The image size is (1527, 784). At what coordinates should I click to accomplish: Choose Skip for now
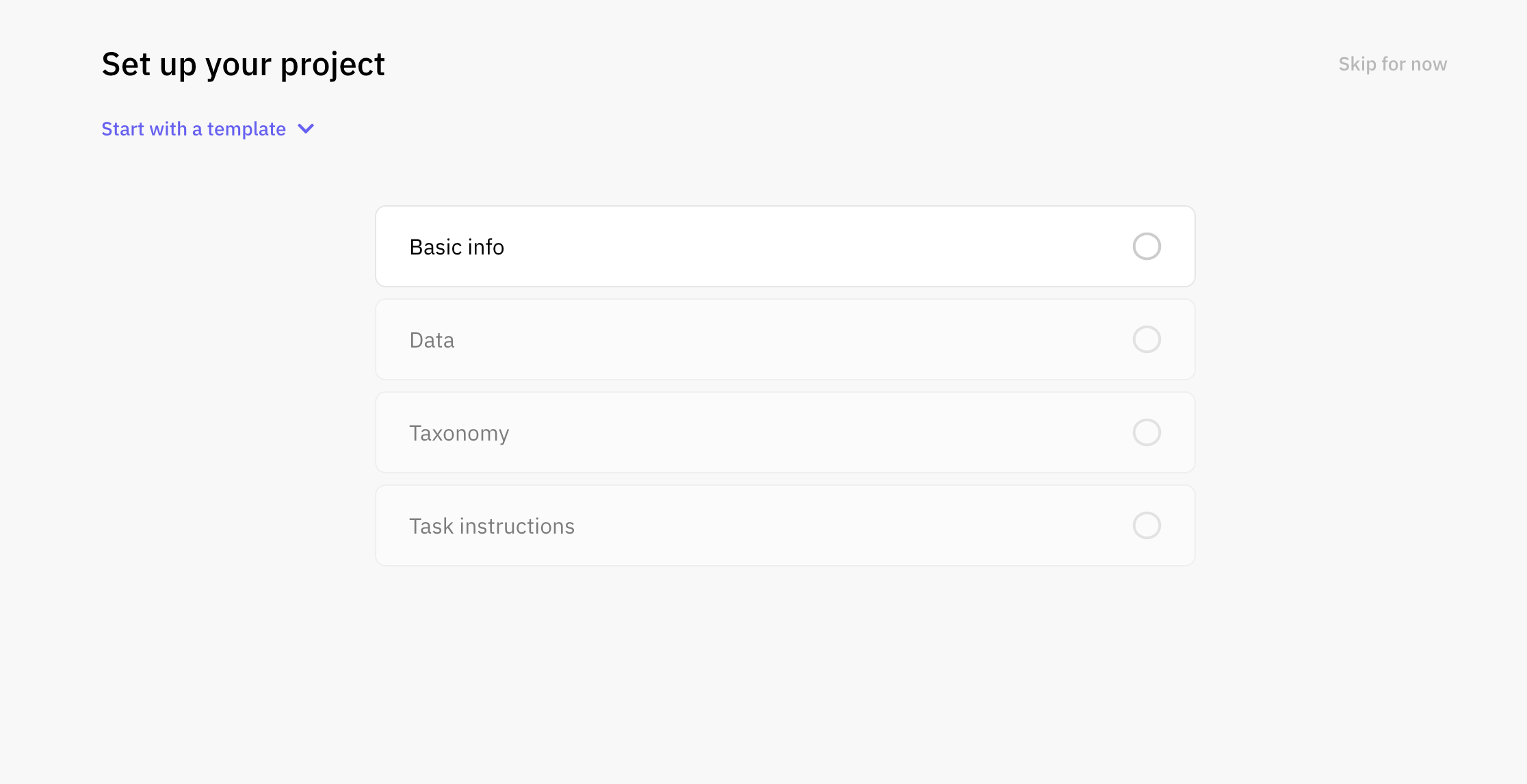[1392, 64]
